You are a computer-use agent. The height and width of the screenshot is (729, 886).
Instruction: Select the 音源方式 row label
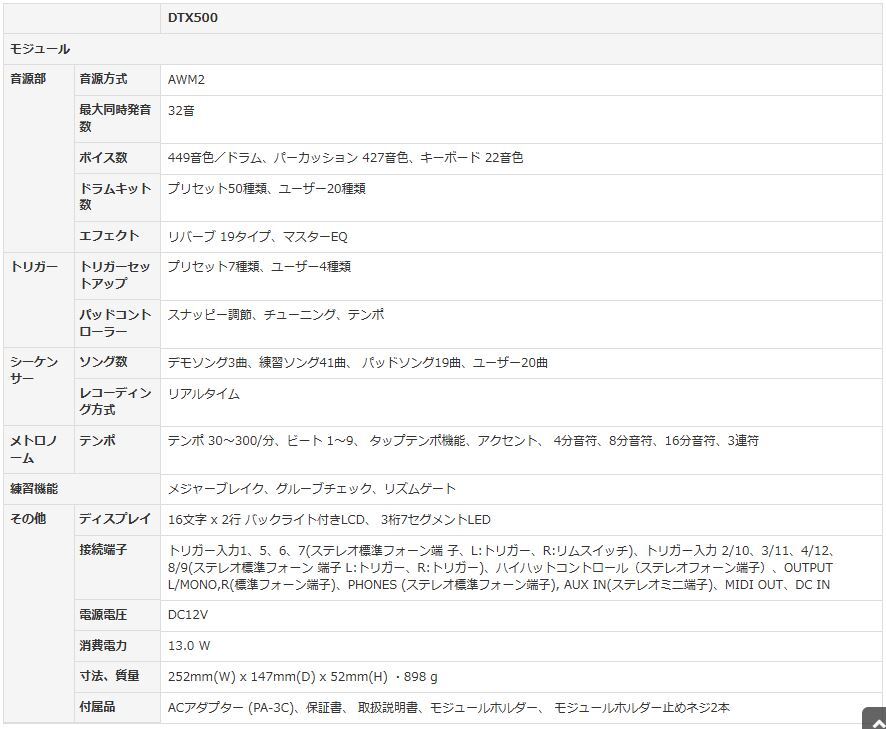pyautogui.click(x=103, y=79)
